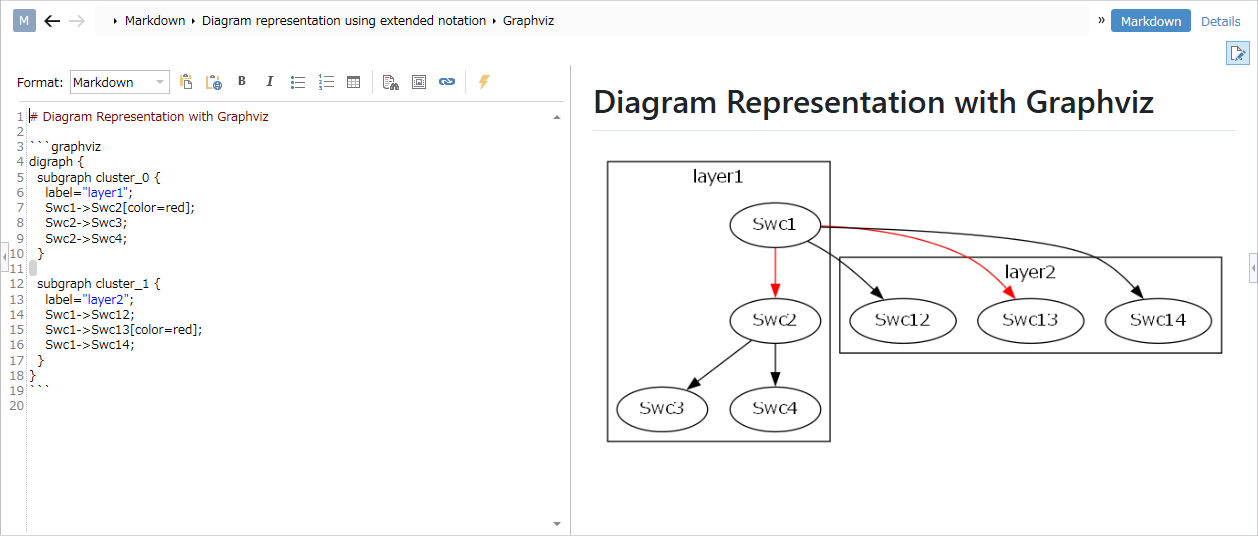Click editor scrollbar down arrow
The width and height of the screenshot is (1258, 536).
tap(557, 523)
